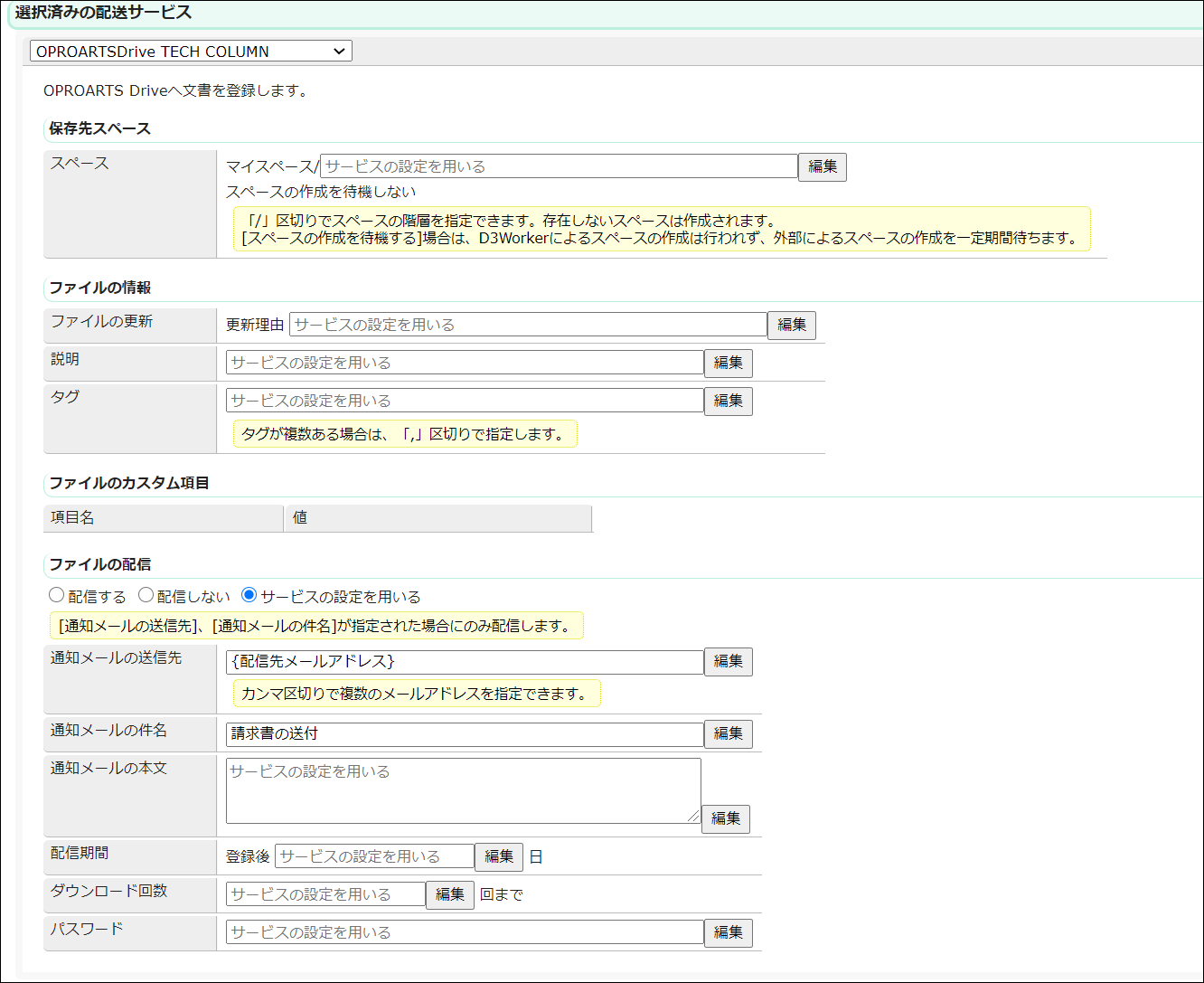This screenshot has height=983, width=1204.
Task: Click 編集 button for パスワード
Action: tap(729, 932)
